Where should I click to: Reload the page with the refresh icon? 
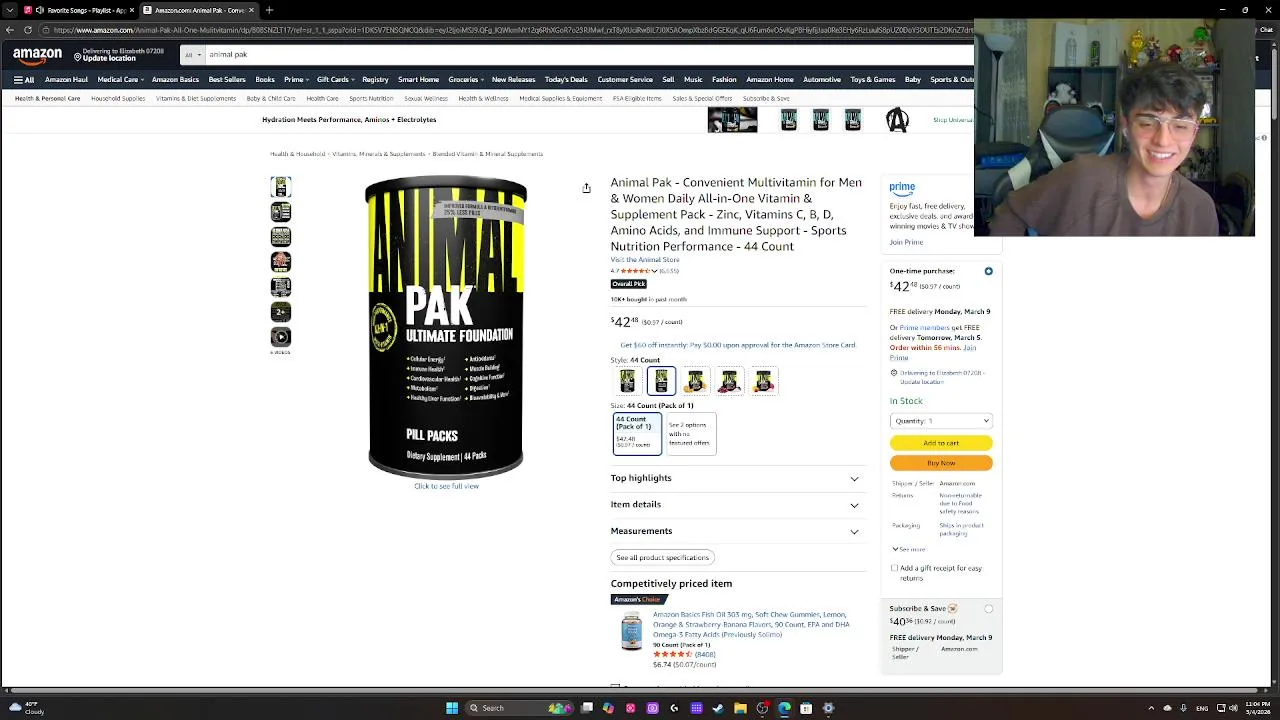[x=27, y=30]
